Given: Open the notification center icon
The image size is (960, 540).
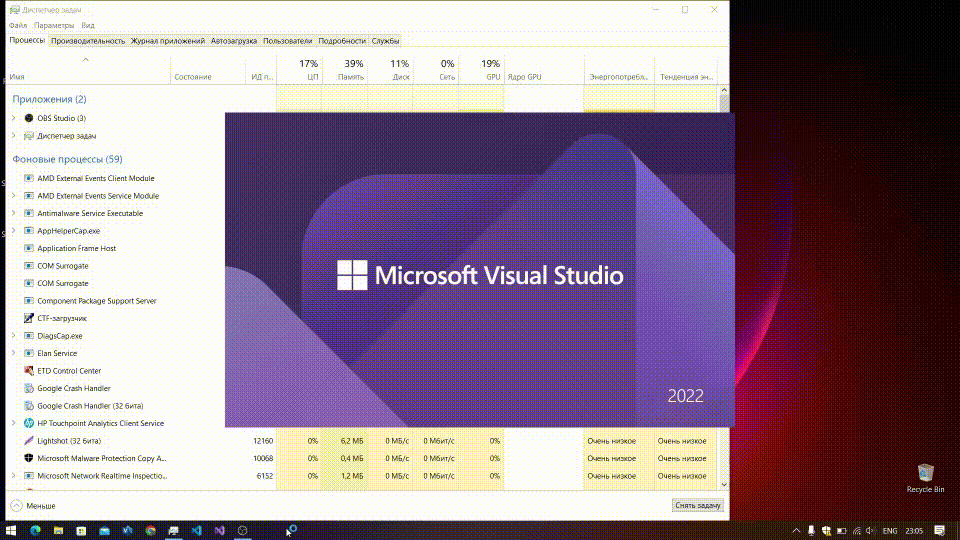Looking at the screenshot, I should pyautogui.click(x=940, y=531).
